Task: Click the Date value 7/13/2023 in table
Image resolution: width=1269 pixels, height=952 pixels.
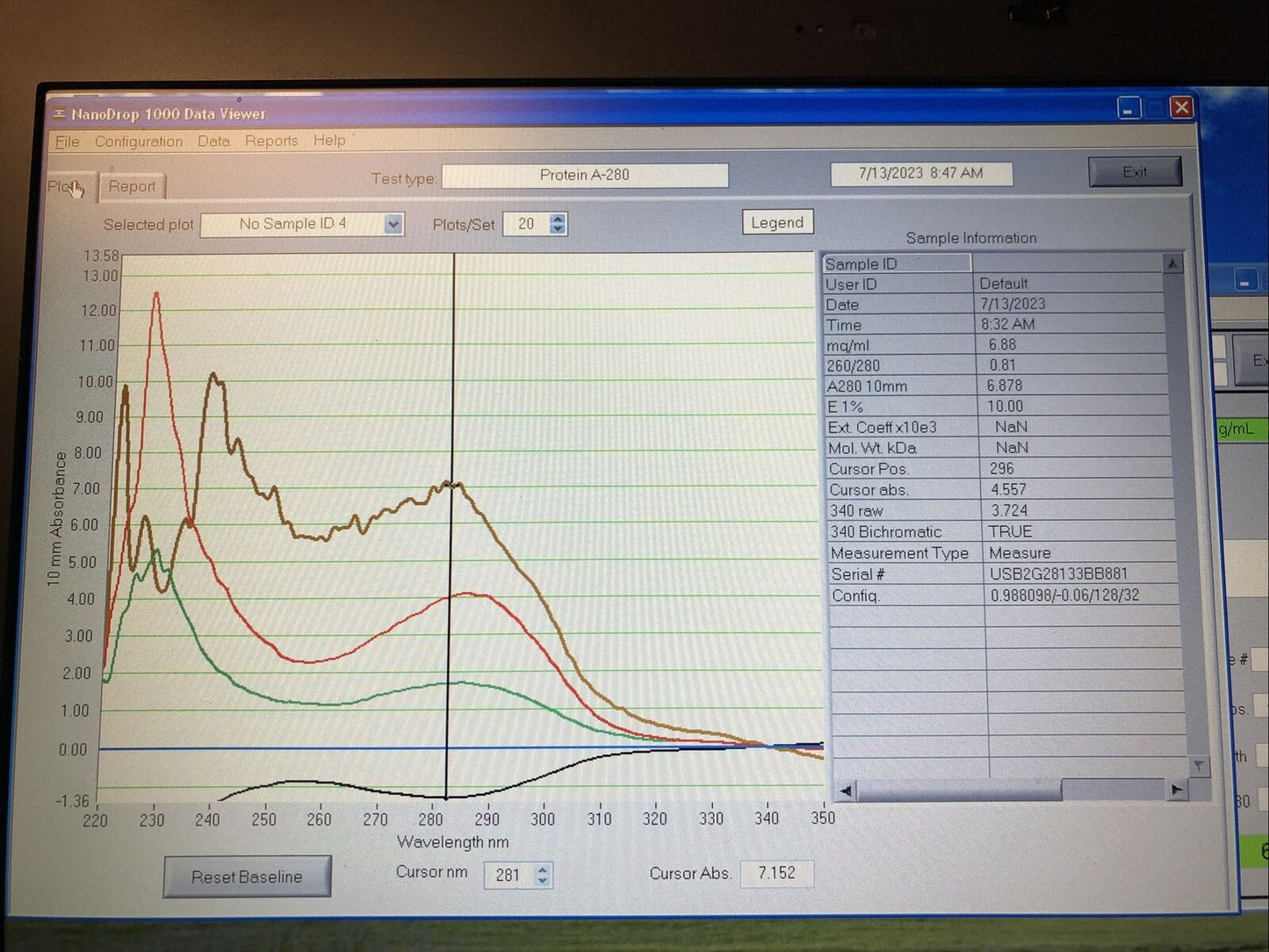Action: point(1013,304)
